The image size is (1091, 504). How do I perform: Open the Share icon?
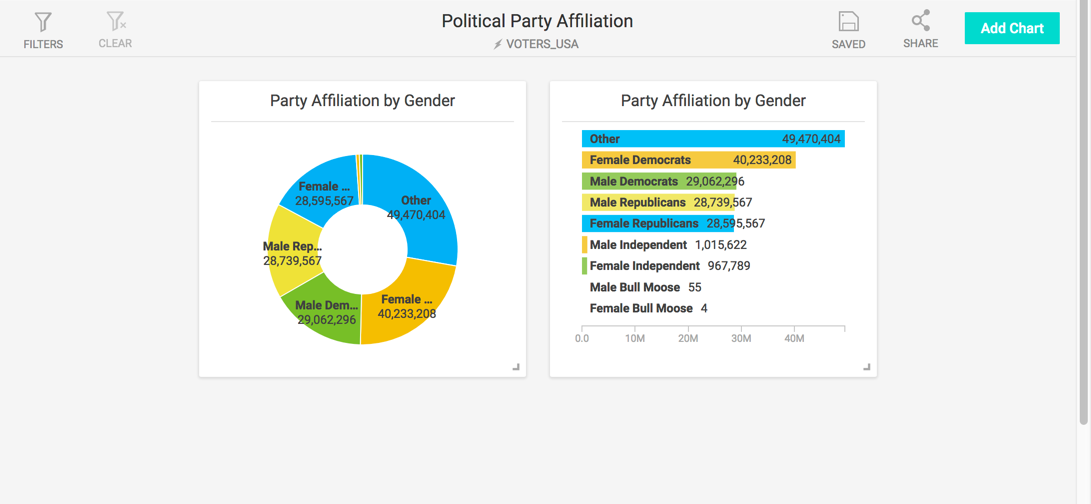point(920,21)
